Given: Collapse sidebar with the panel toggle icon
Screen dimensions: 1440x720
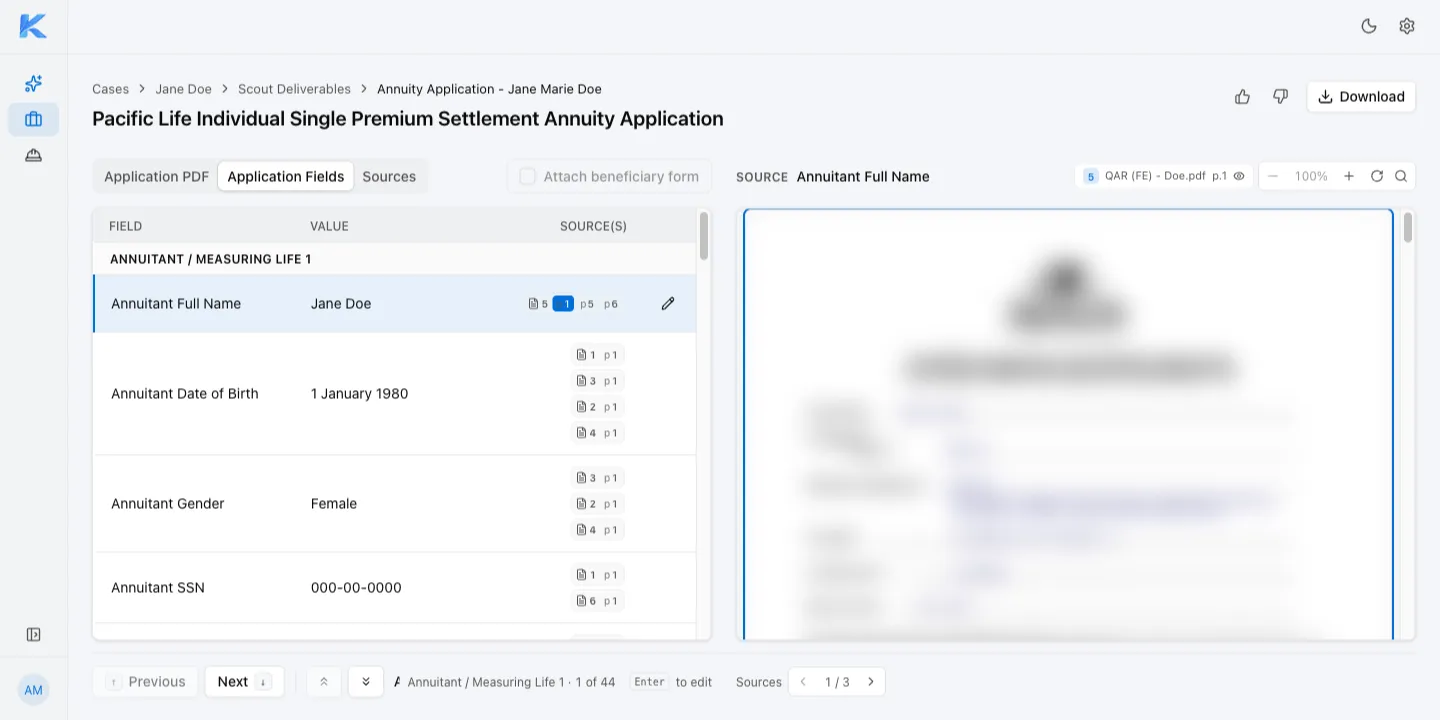Looking at the screenshot, I should pyautogui.click(x=33, y=634).
